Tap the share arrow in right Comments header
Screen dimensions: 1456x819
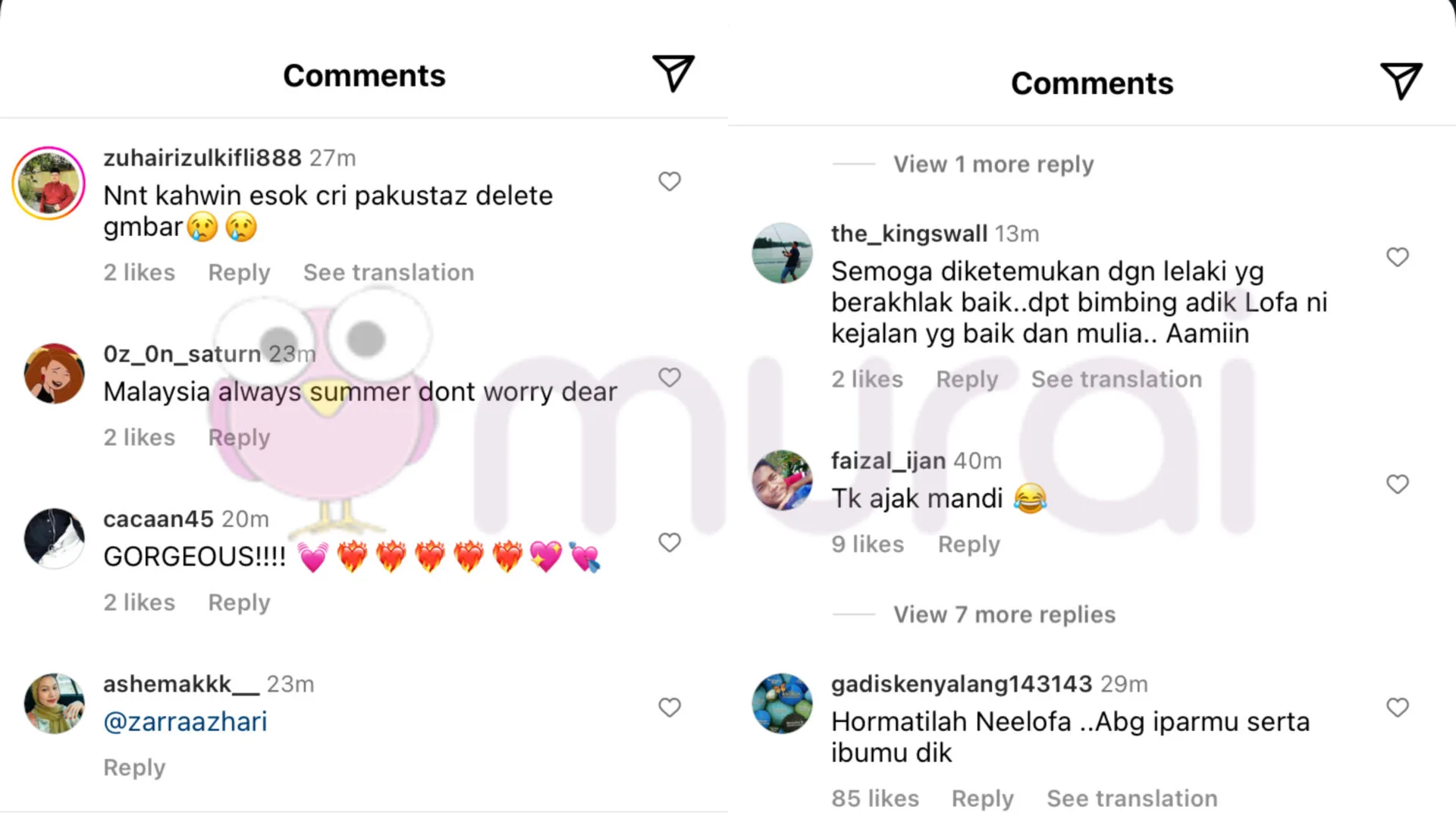click(x=1401, y=80)
